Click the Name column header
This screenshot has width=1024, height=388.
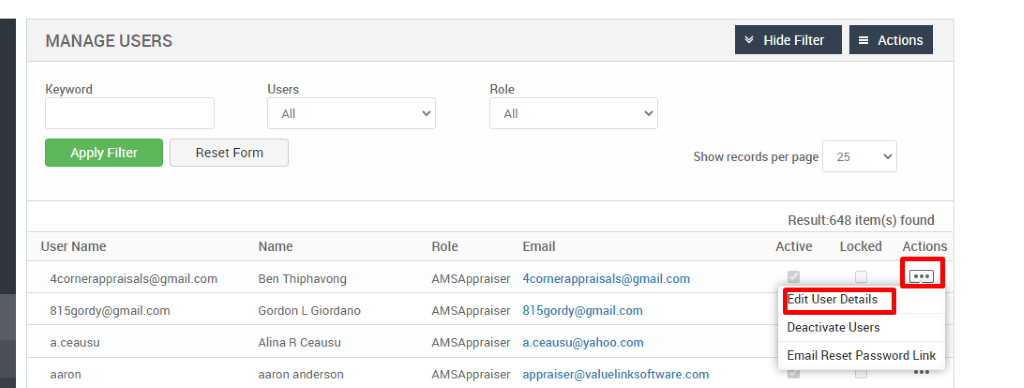tap(276, 246)
